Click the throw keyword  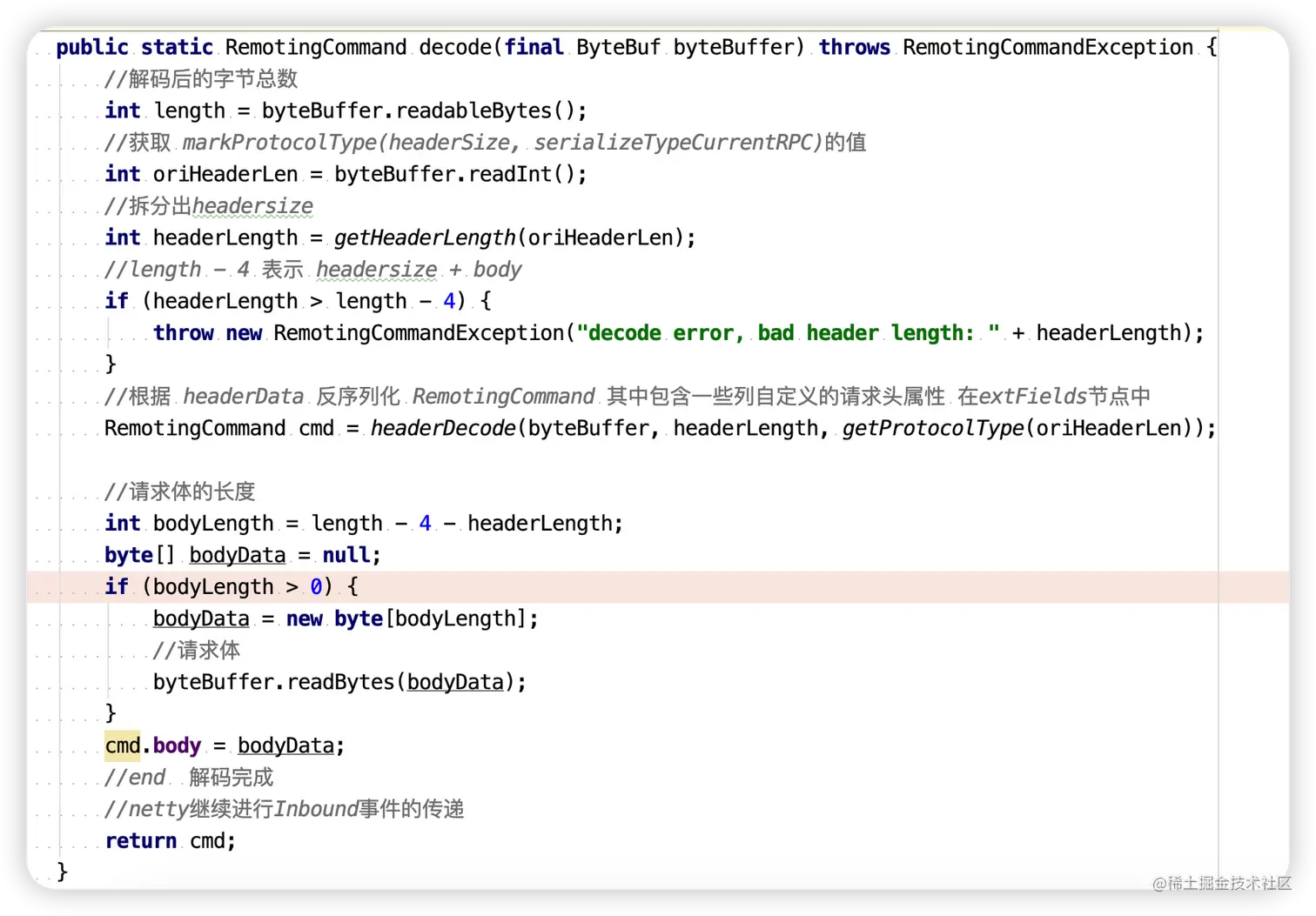(183, 333)
